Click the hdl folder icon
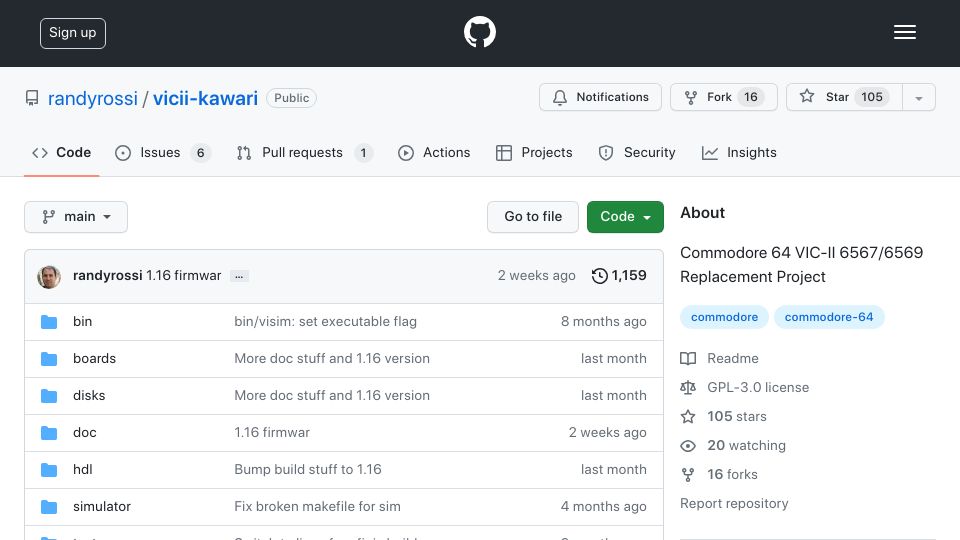 49,470
